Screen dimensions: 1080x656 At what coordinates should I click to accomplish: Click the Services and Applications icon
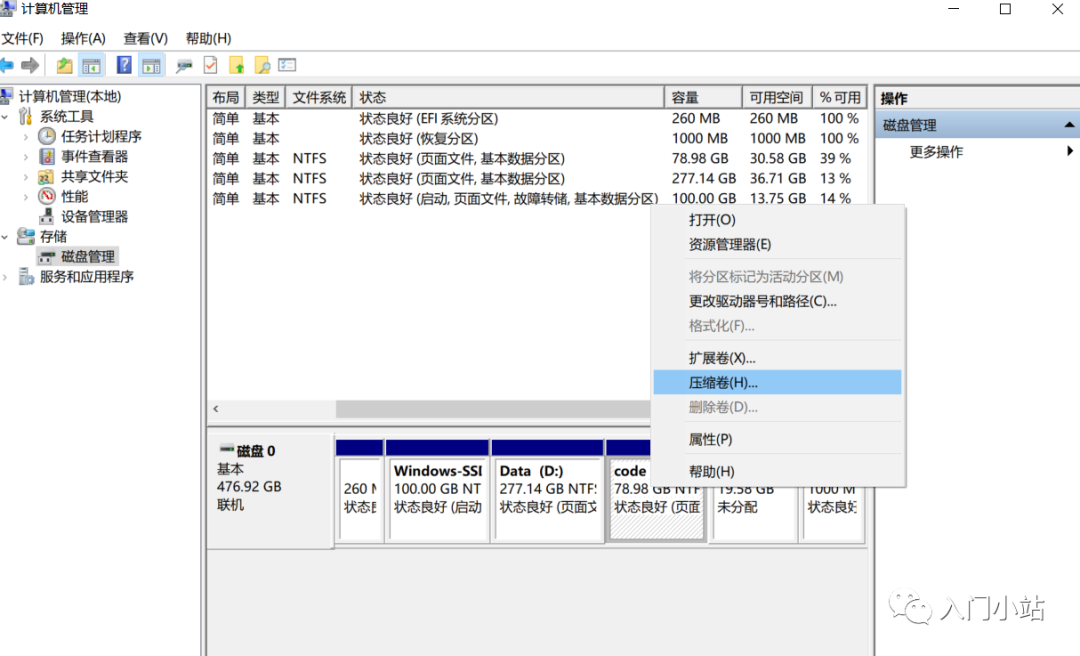click(26, 276)
